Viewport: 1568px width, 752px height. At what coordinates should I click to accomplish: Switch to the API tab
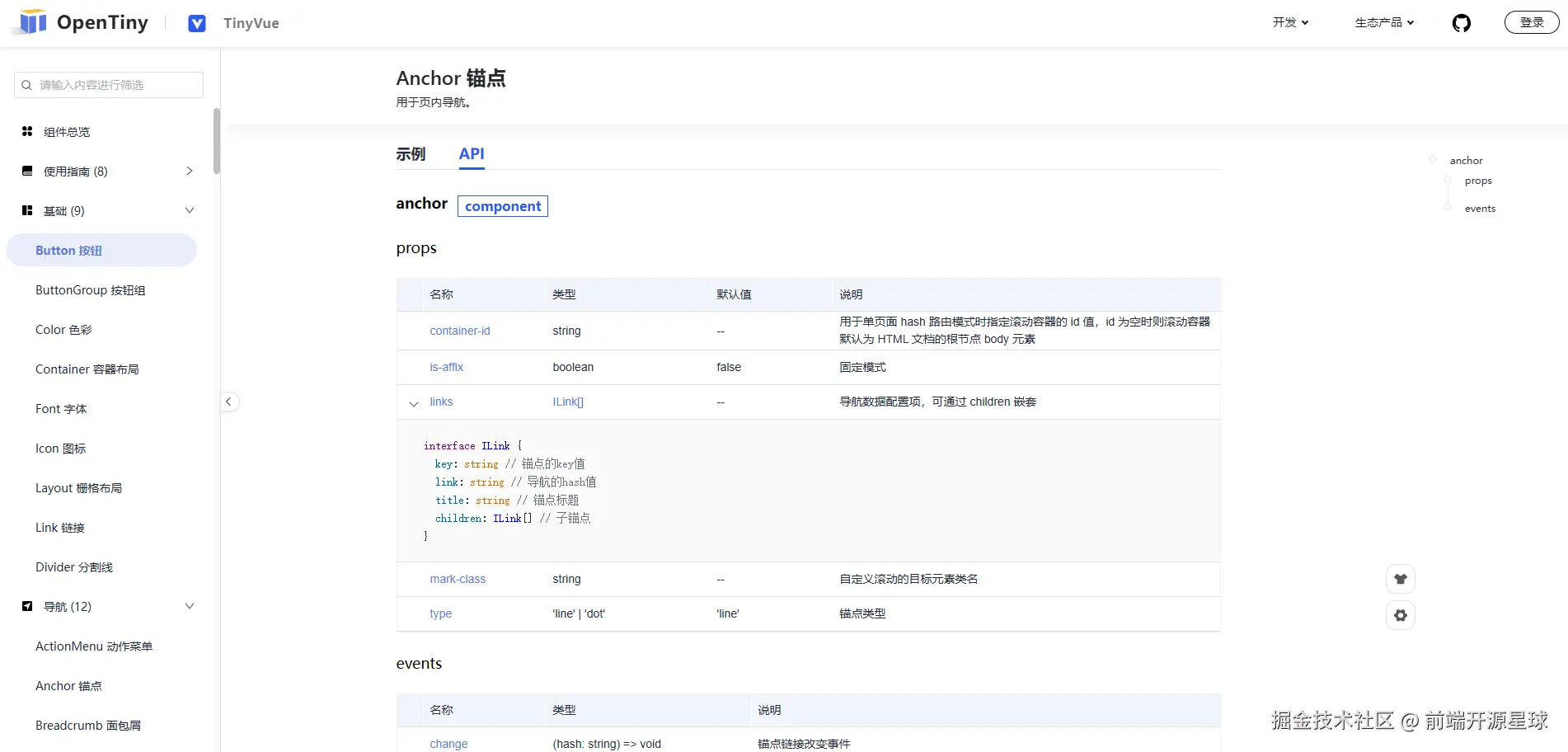tap(472, 154)
